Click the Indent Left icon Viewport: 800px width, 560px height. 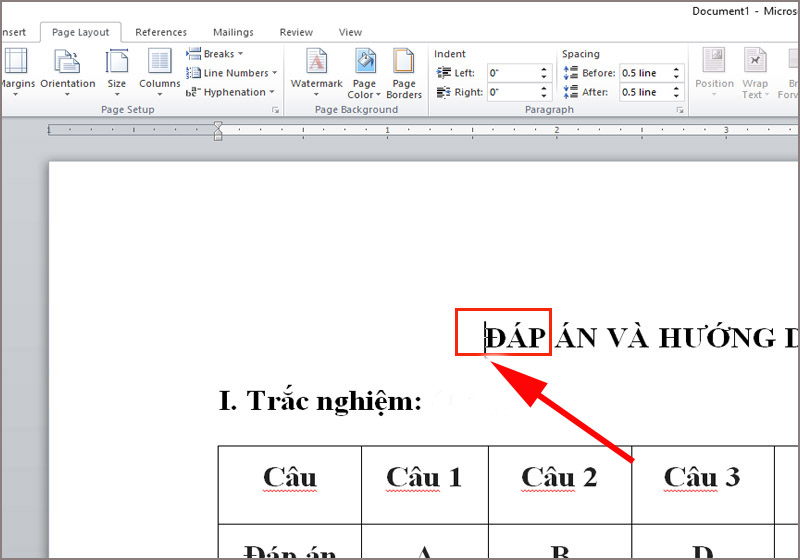coord(443,73)
